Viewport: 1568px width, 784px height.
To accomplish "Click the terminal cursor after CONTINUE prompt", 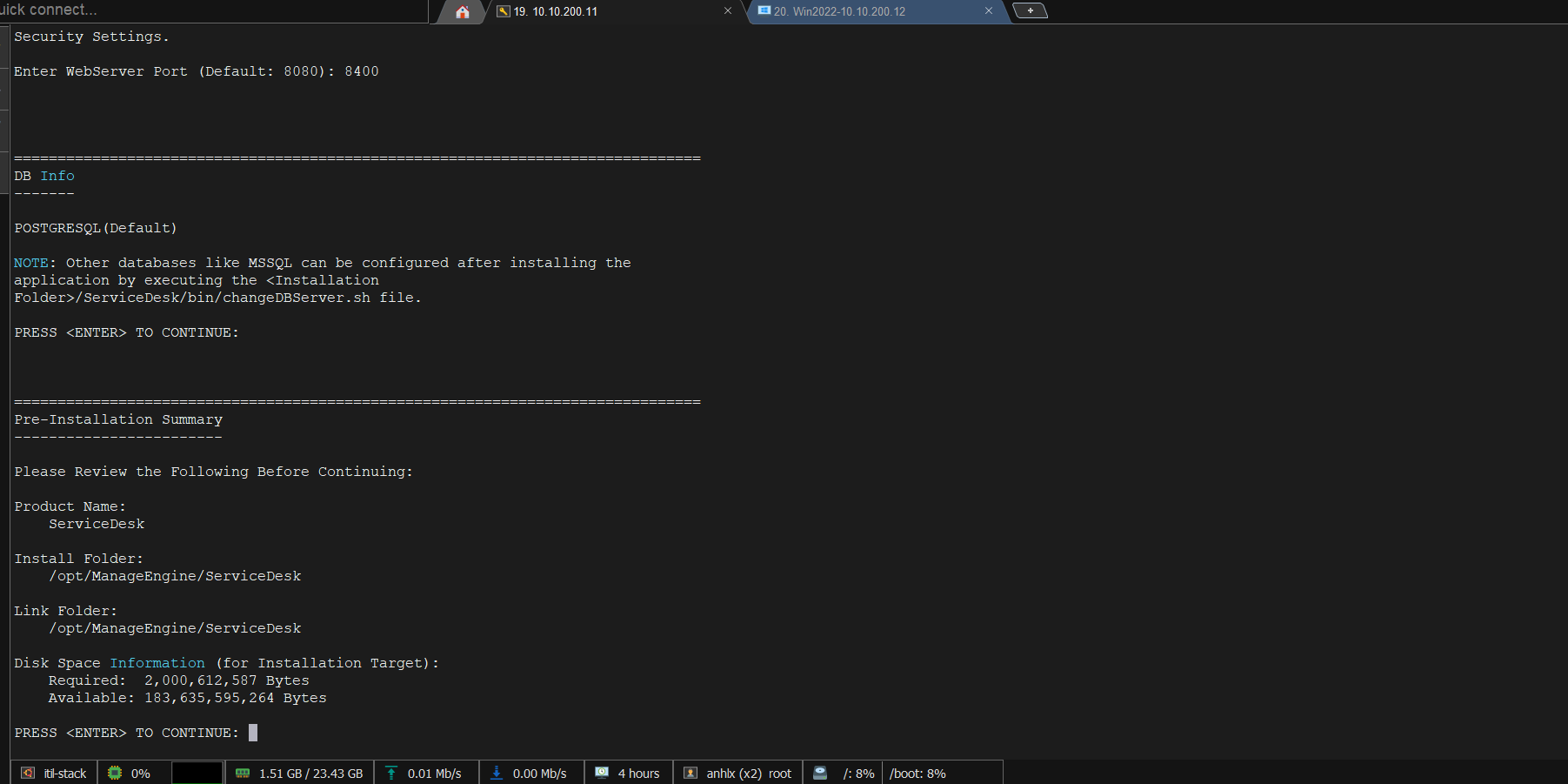I will [253, 733].
